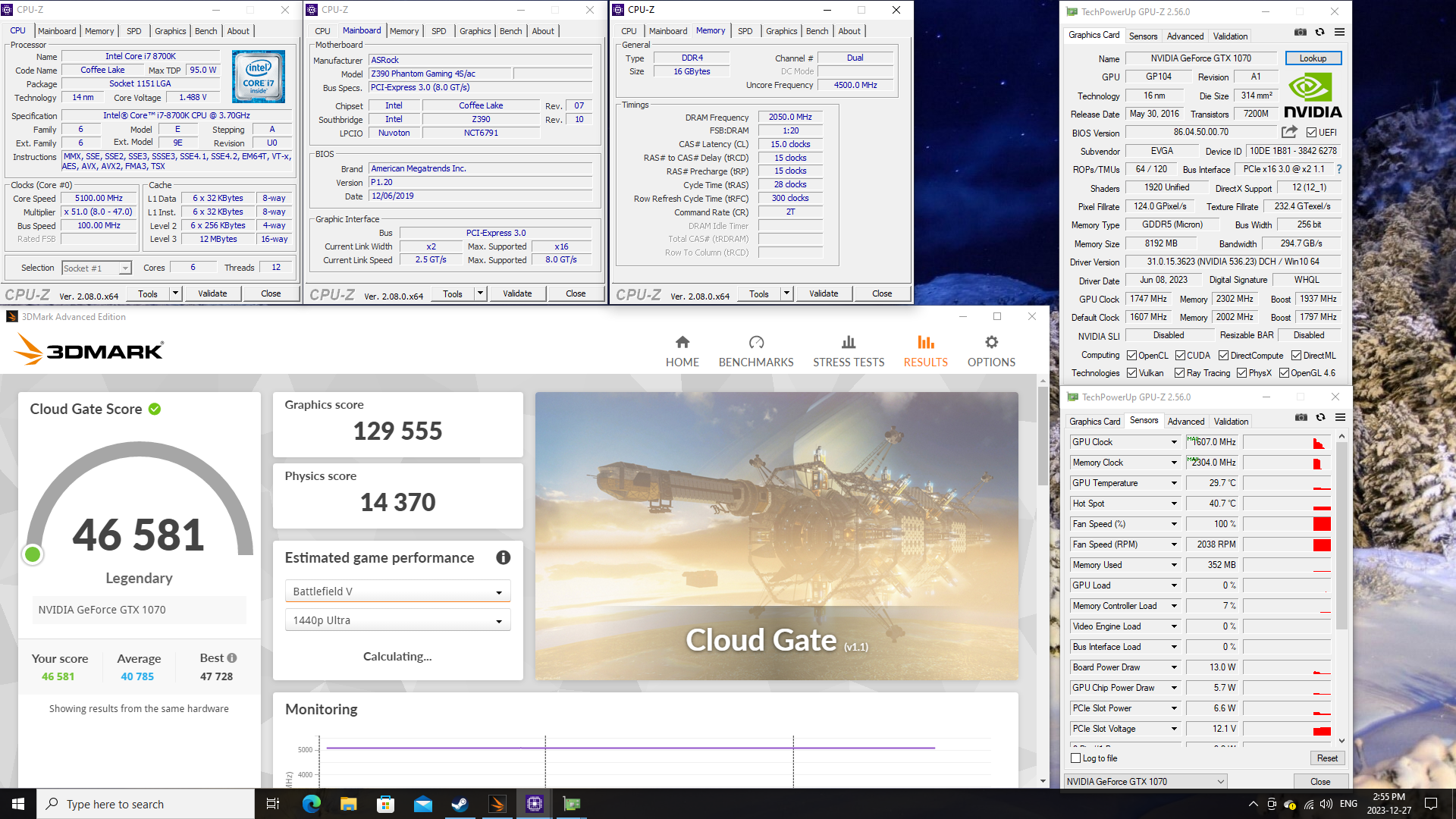Viewport: 1456px width, 819px height.
Task: Click refresh icon in GPU-Z Sensors window
Action: pyautogui.click(x=1320, y=417)
